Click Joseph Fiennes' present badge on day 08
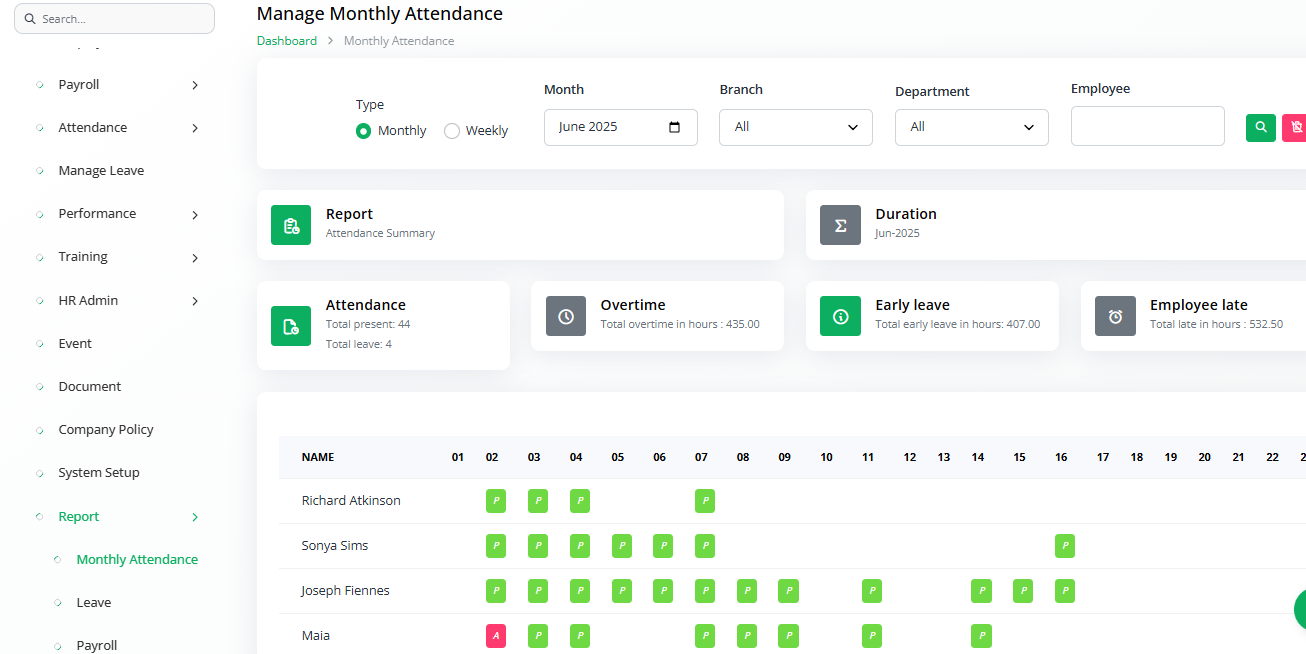Viewport: 1306px width, 654px height. pos(747,591)
